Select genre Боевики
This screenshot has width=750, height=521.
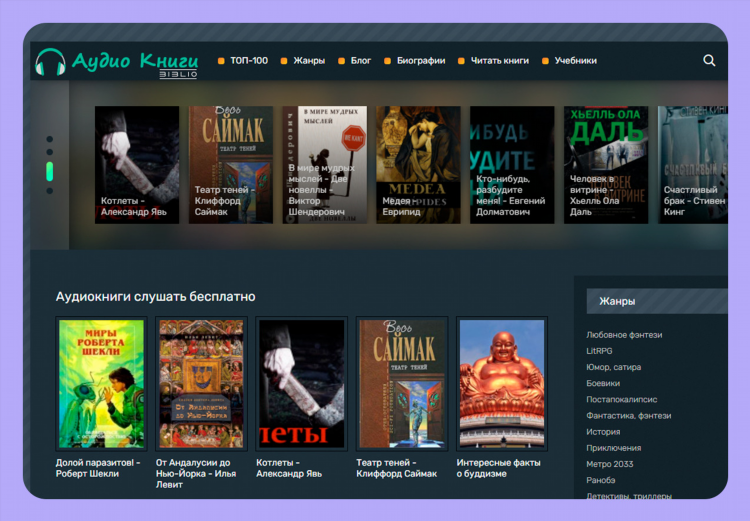[603, 383]
